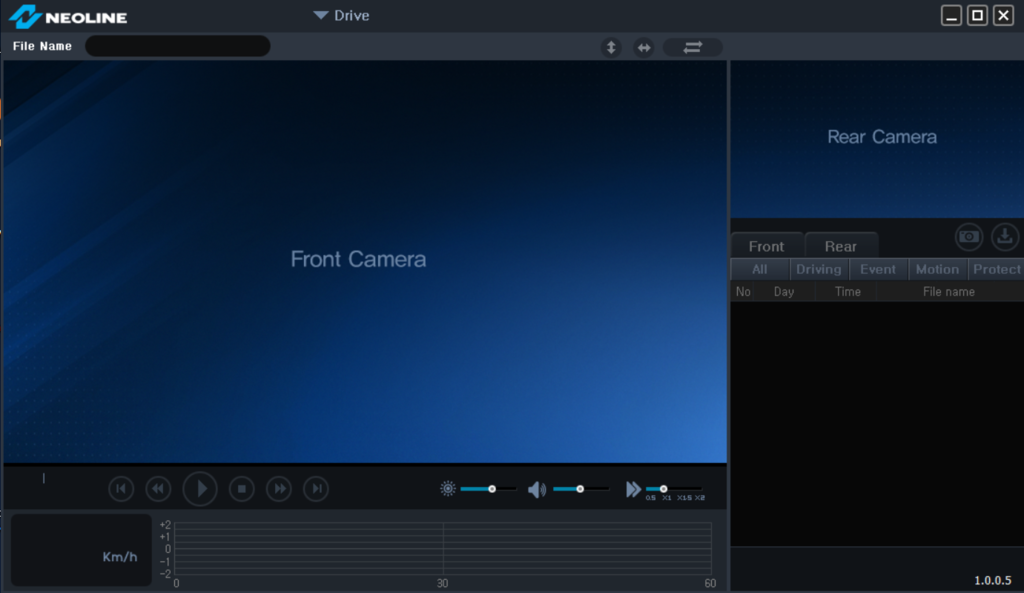Screen dimensions: 1024x593
Task: Switch to the Rear tab
Action: tap(840, 246)
